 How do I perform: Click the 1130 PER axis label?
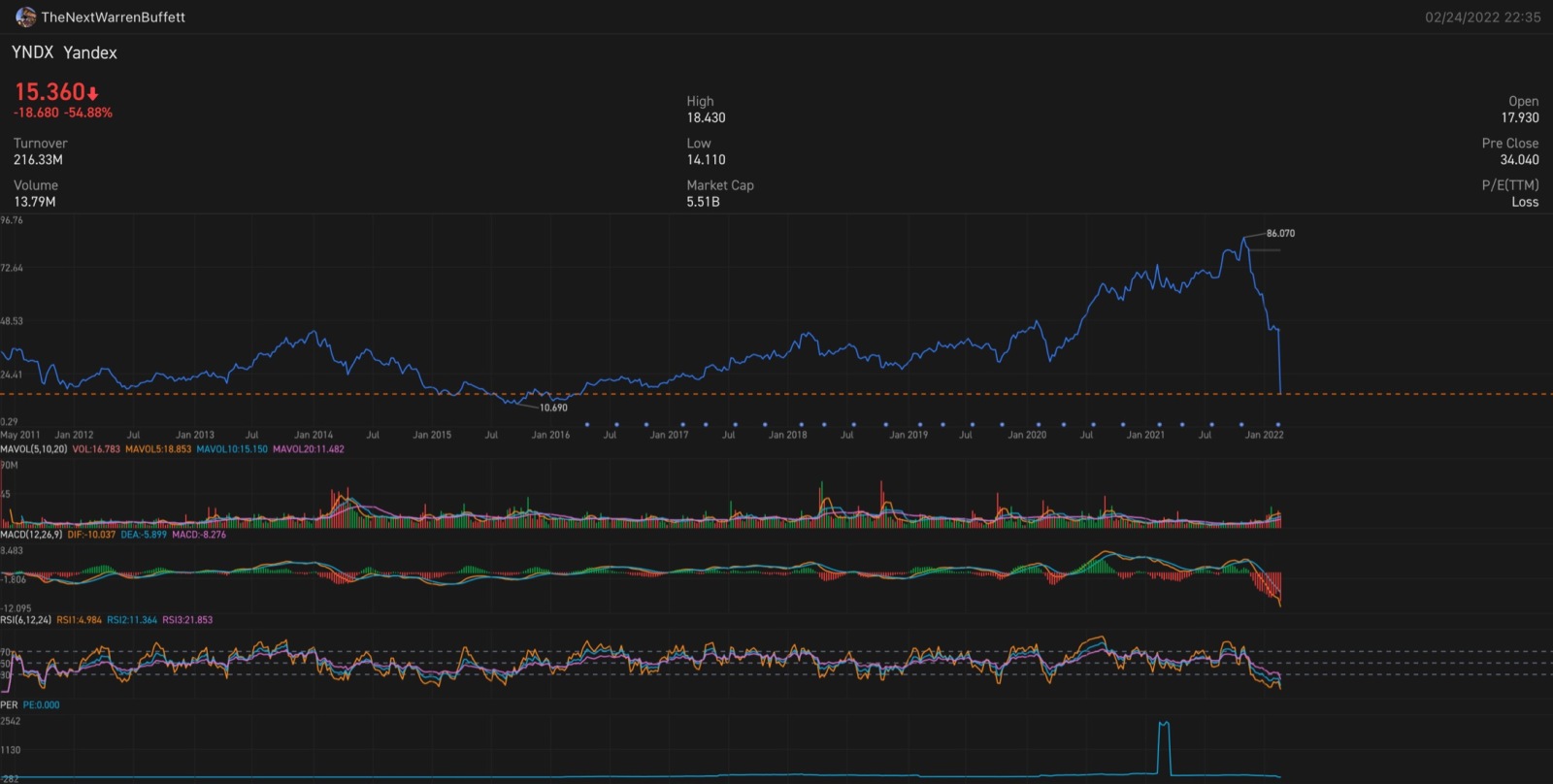[x=10, y=750]
